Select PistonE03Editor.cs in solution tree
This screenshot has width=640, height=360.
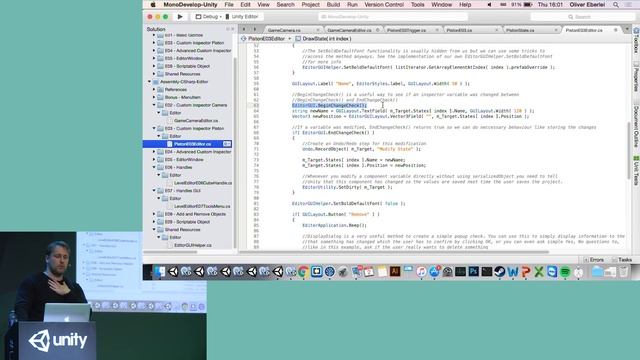tap(192, 144)
